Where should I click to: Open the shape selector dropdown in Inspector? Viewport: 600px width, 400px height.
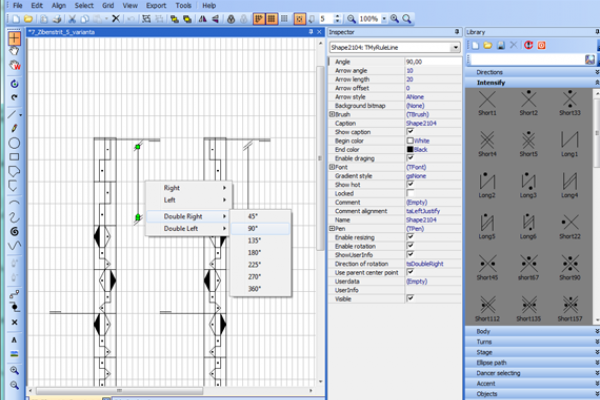click(x=456, y=47)
